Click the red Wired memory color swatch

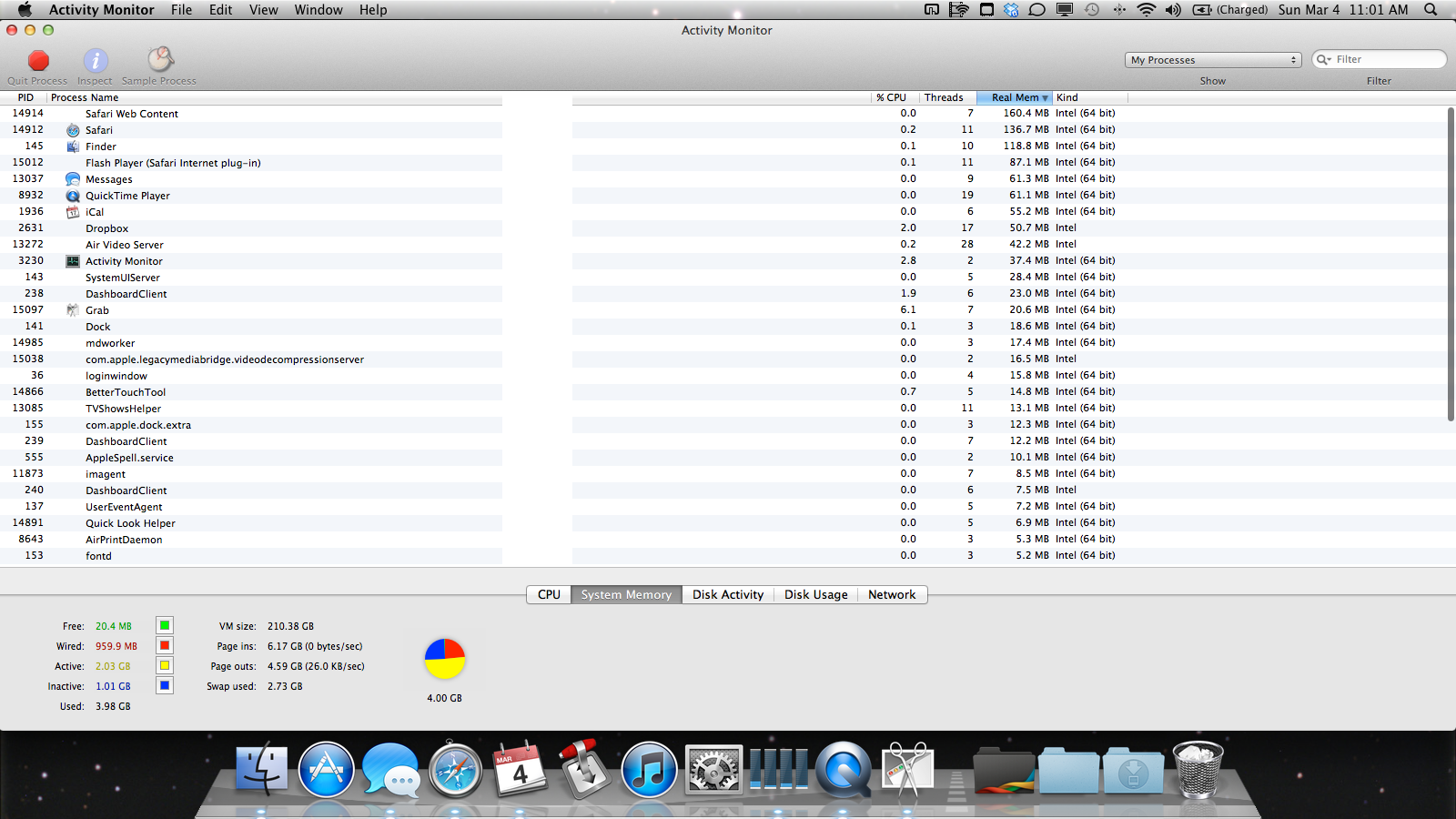tap(165, 645)
